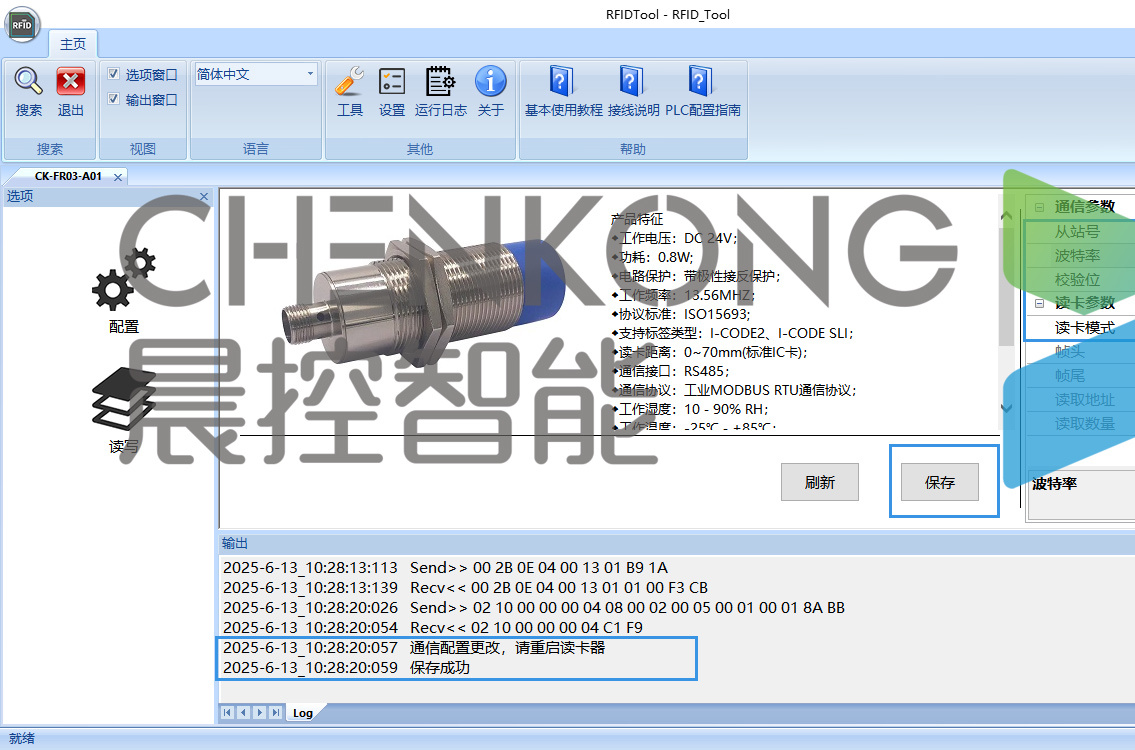Image resolution: width=1135 pixels, height=750 pixels.
Task: Jump to first log sheet arrow
Action: [x=227, y=712]
